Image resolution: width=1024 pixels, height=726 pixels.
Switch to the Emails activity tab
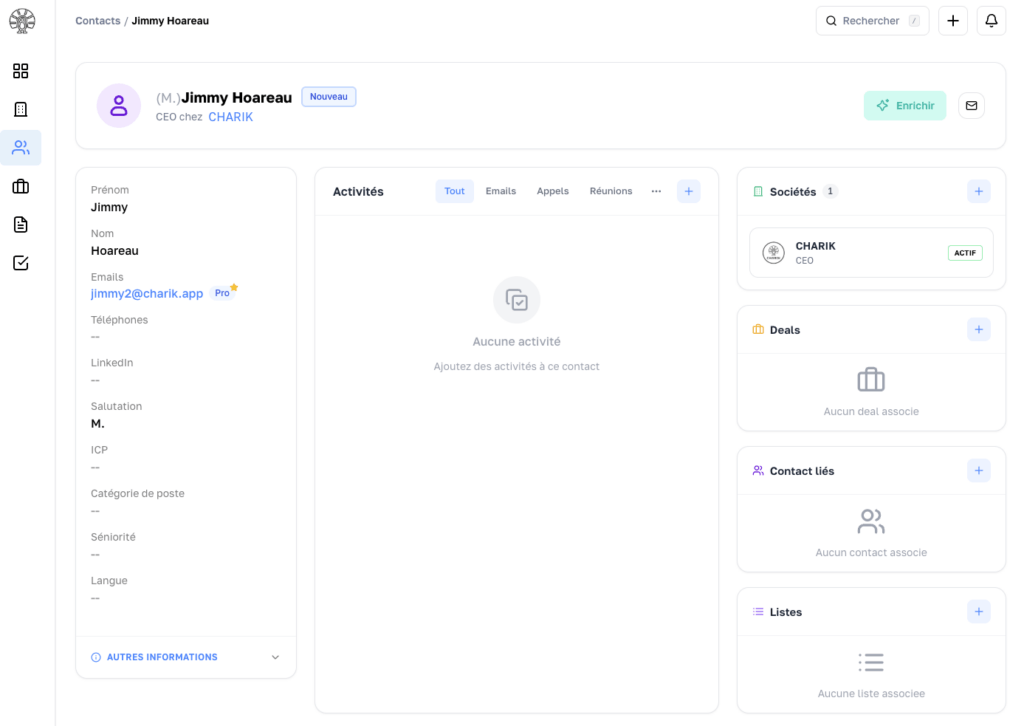tap(501, 191)
